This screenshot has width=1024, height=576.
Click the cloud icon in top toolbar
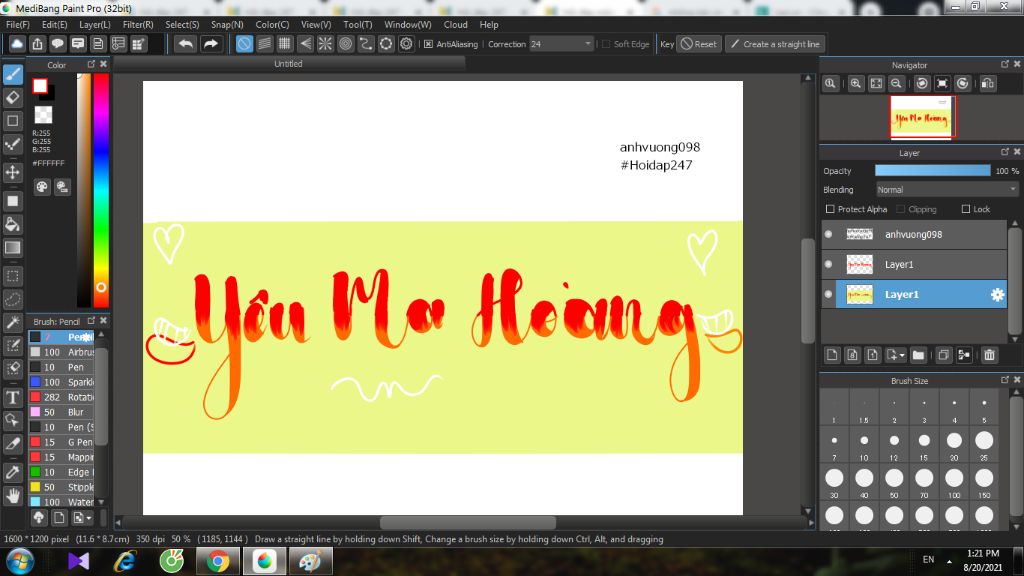click(x=17, y=44)
